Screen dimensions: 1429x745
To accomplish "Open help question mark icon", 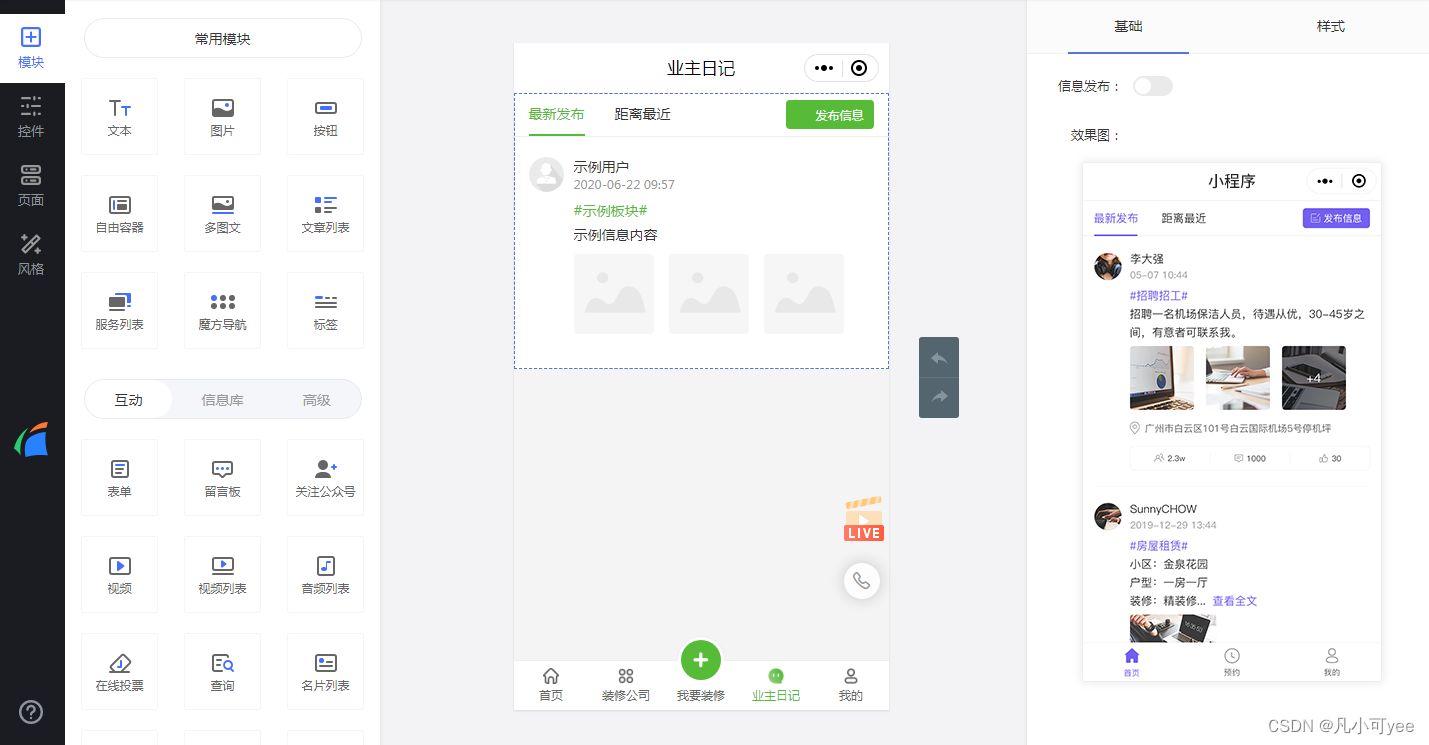I will coord(31,711).
